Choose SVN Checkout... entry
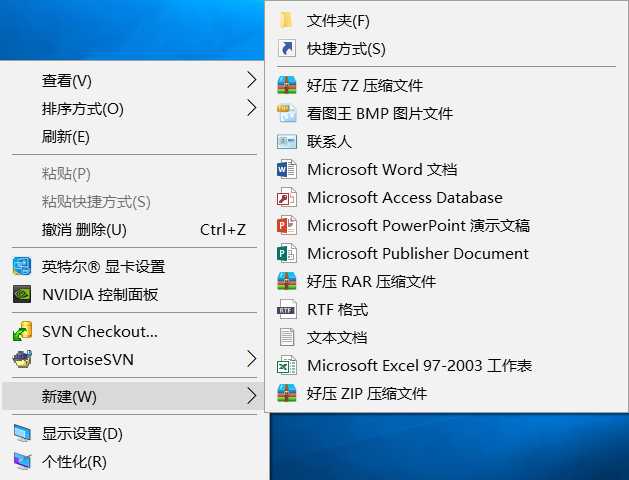The width and height of the screenshot is (629, 480). pyautogui.click(x=134, y=332)
